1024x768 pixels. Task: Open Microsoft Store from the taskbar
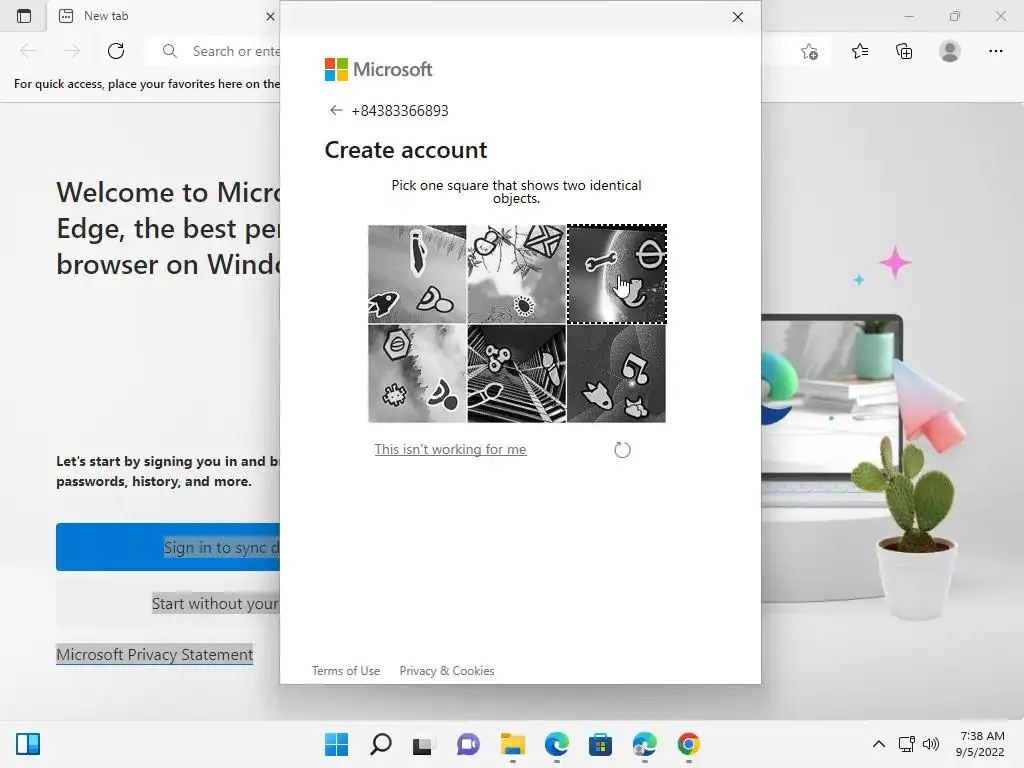coord(600,744)
